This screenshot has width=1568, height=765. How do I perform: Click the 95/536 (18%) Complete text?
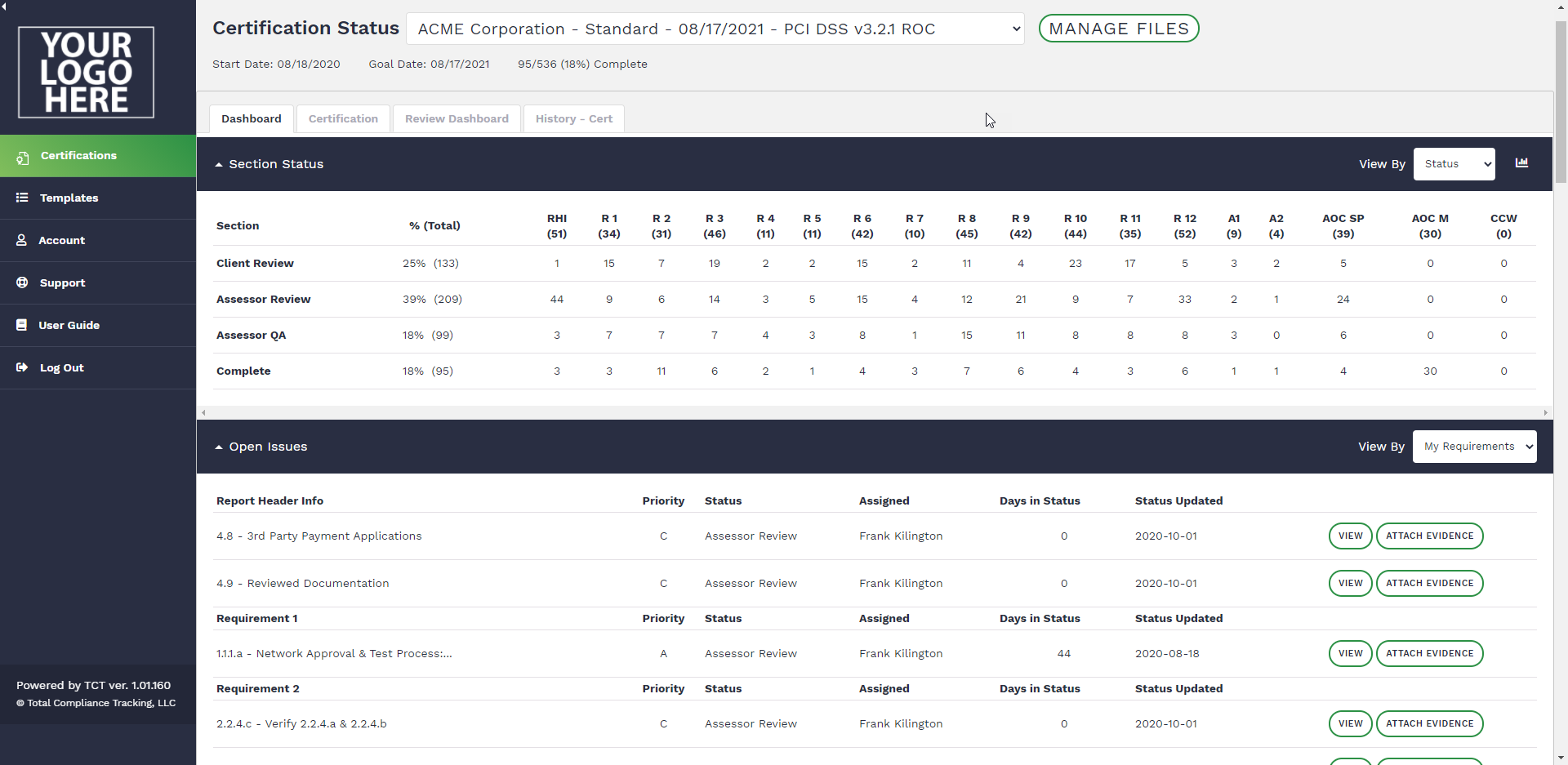pyautogui.click(x=582, y=64)
